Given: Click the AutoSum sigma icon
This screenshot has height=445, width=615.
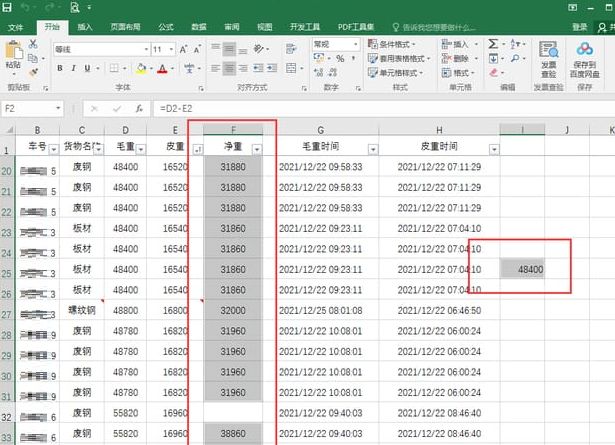Looking at the screenshot, I should tap(493, 44).
